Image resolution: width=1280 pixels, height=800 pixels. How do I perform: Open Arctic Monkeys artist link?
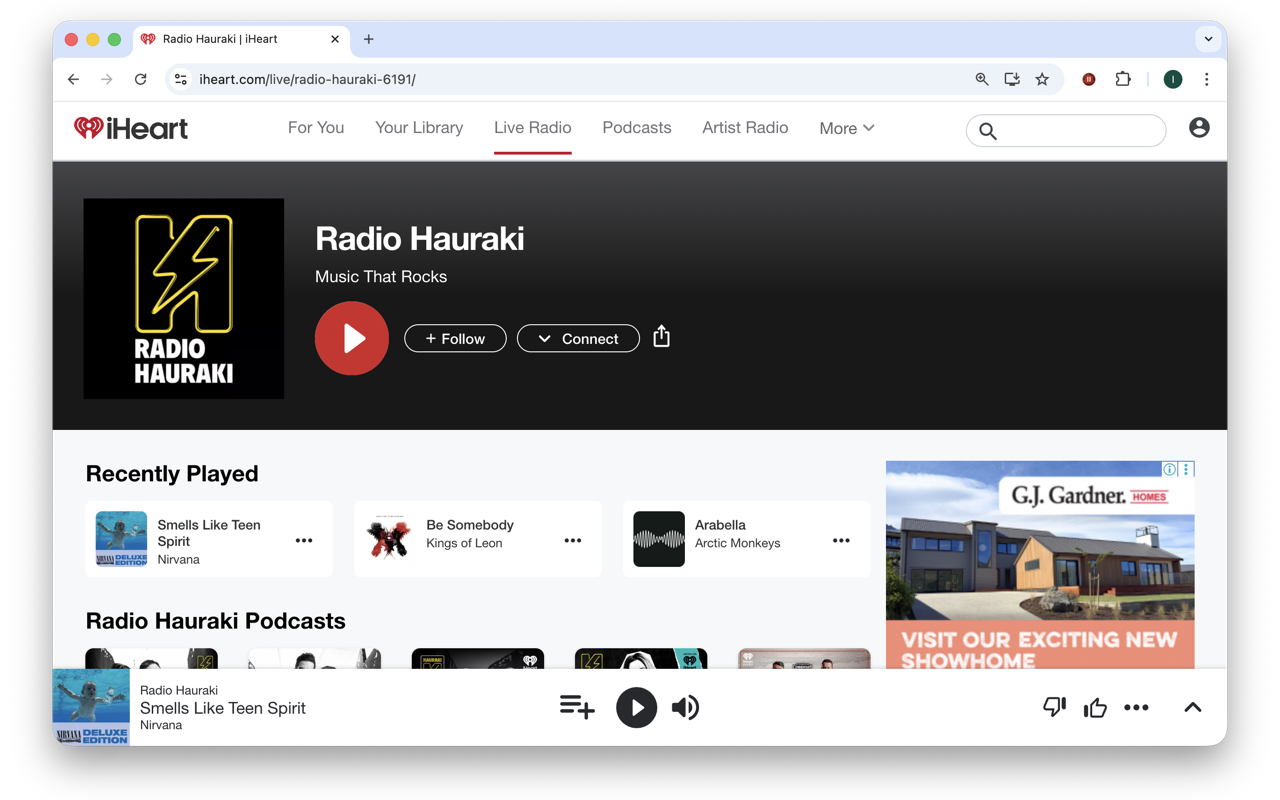click(738, 543)
